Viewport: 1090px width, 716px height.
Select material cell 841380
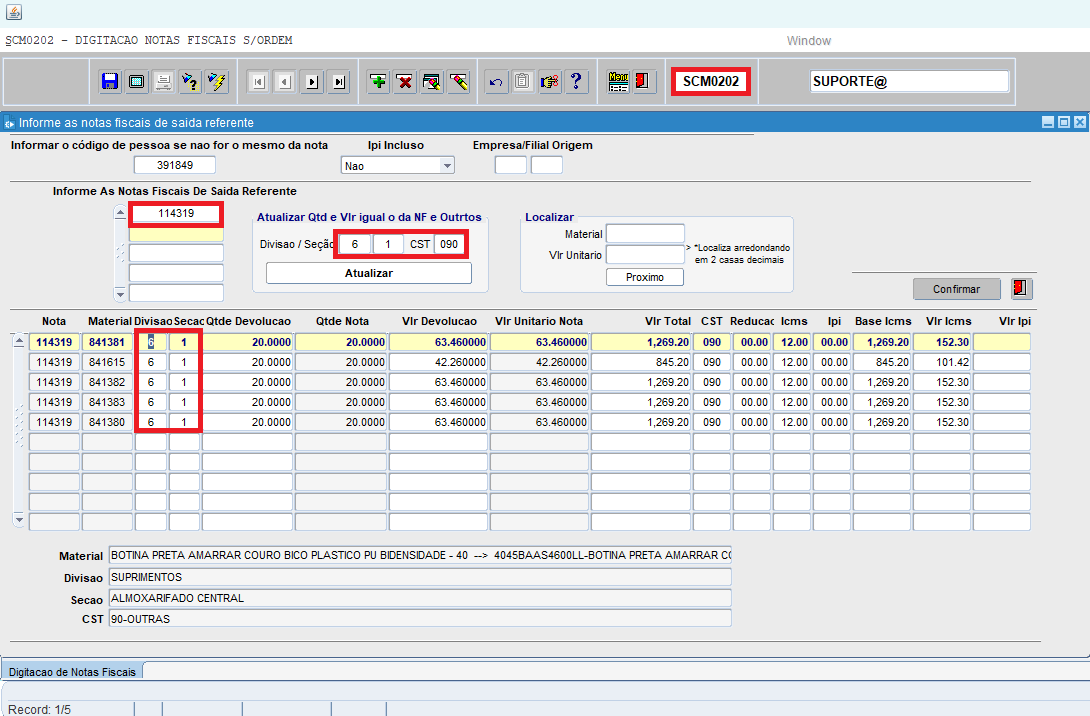pos(107,423)
